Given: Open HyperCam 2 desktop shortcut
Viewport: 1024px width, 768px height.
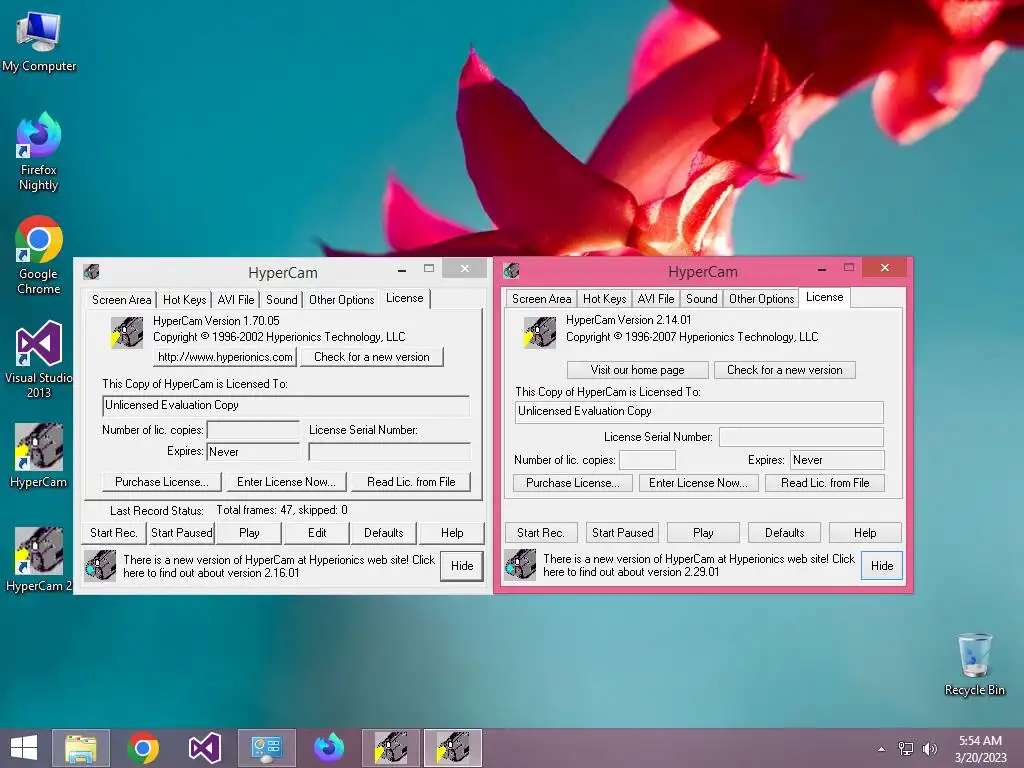Looking at the screenshot, I should (x=39, y=559).
